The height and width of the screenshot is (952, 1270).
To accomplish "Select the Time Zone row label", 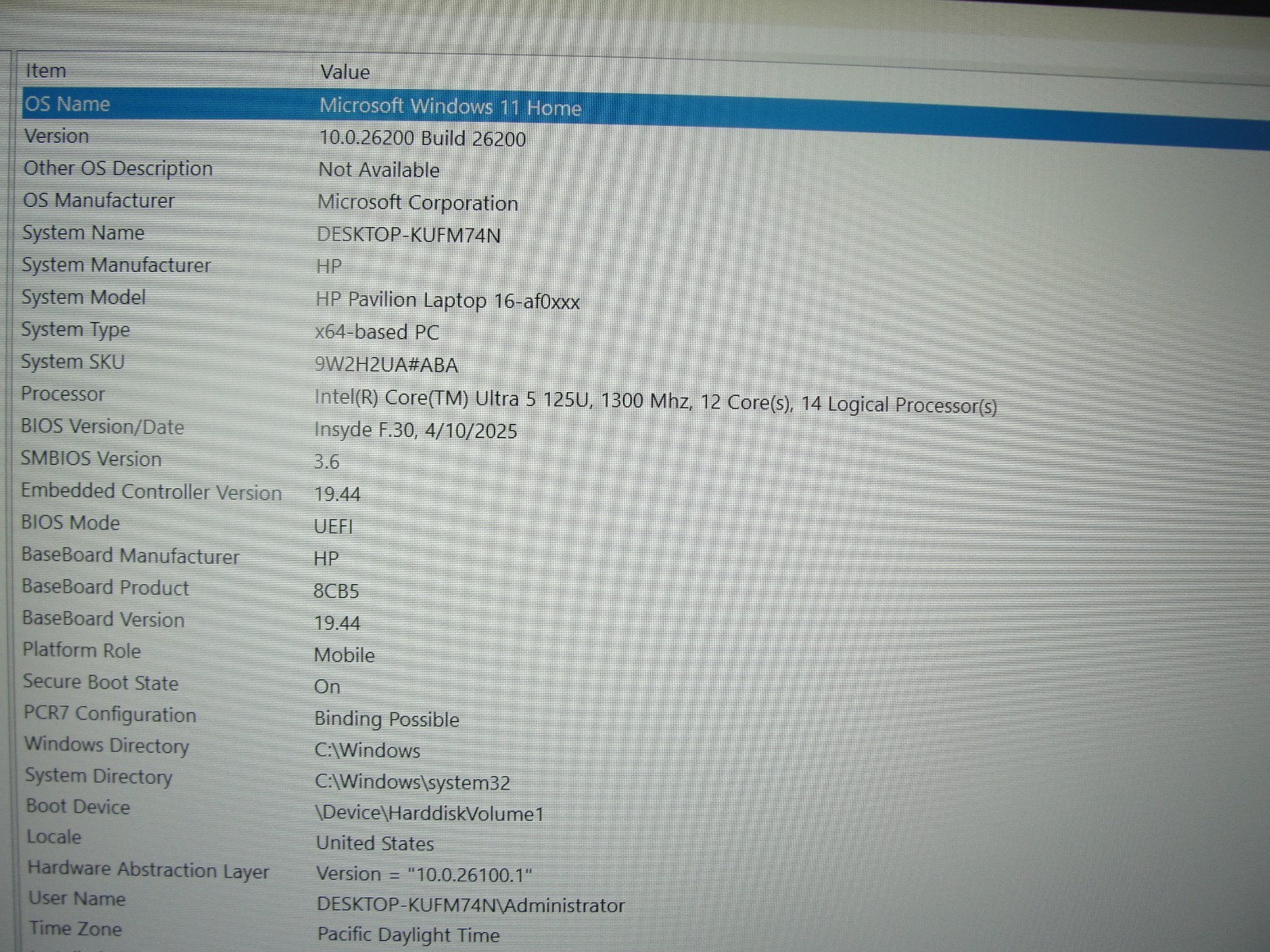I will click(75, 929).
